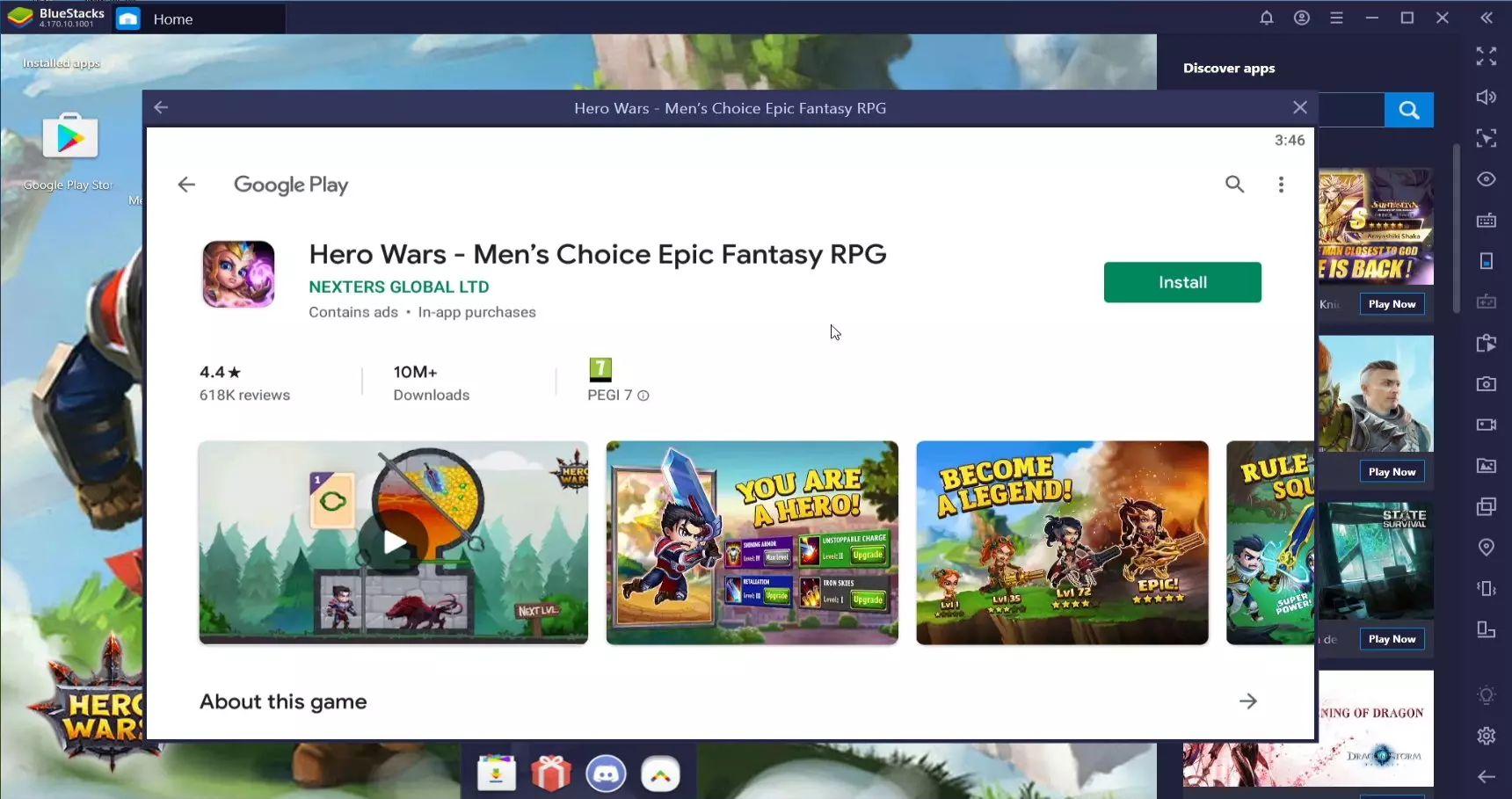The width and height of the screenshot is (1512, 799).
Task: Open BlueStacks settings gear
Action: 1486,736
